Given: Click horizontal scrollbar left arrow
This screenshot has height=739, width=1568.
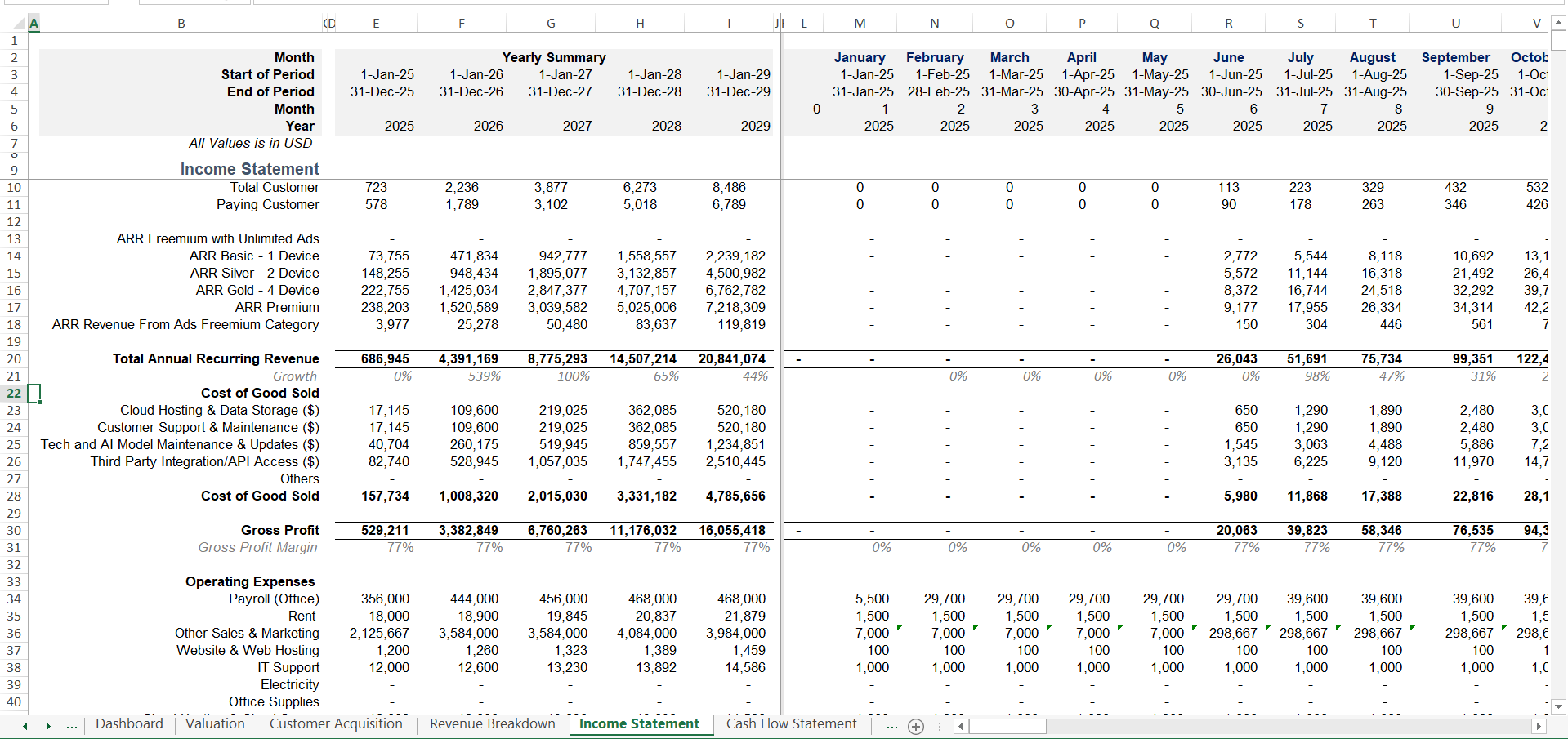Looking at the screenshot, I should coord(961,726).
